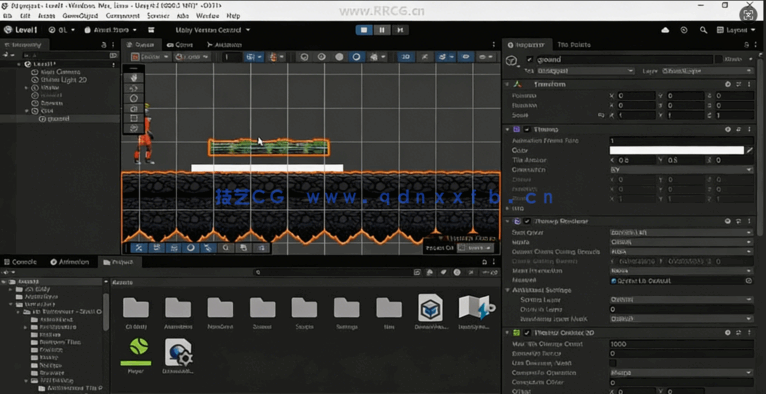This screenshot has height=394, width=766.
Task: Disable the Tilemap component checkbox
Action: tap(527, 129)
